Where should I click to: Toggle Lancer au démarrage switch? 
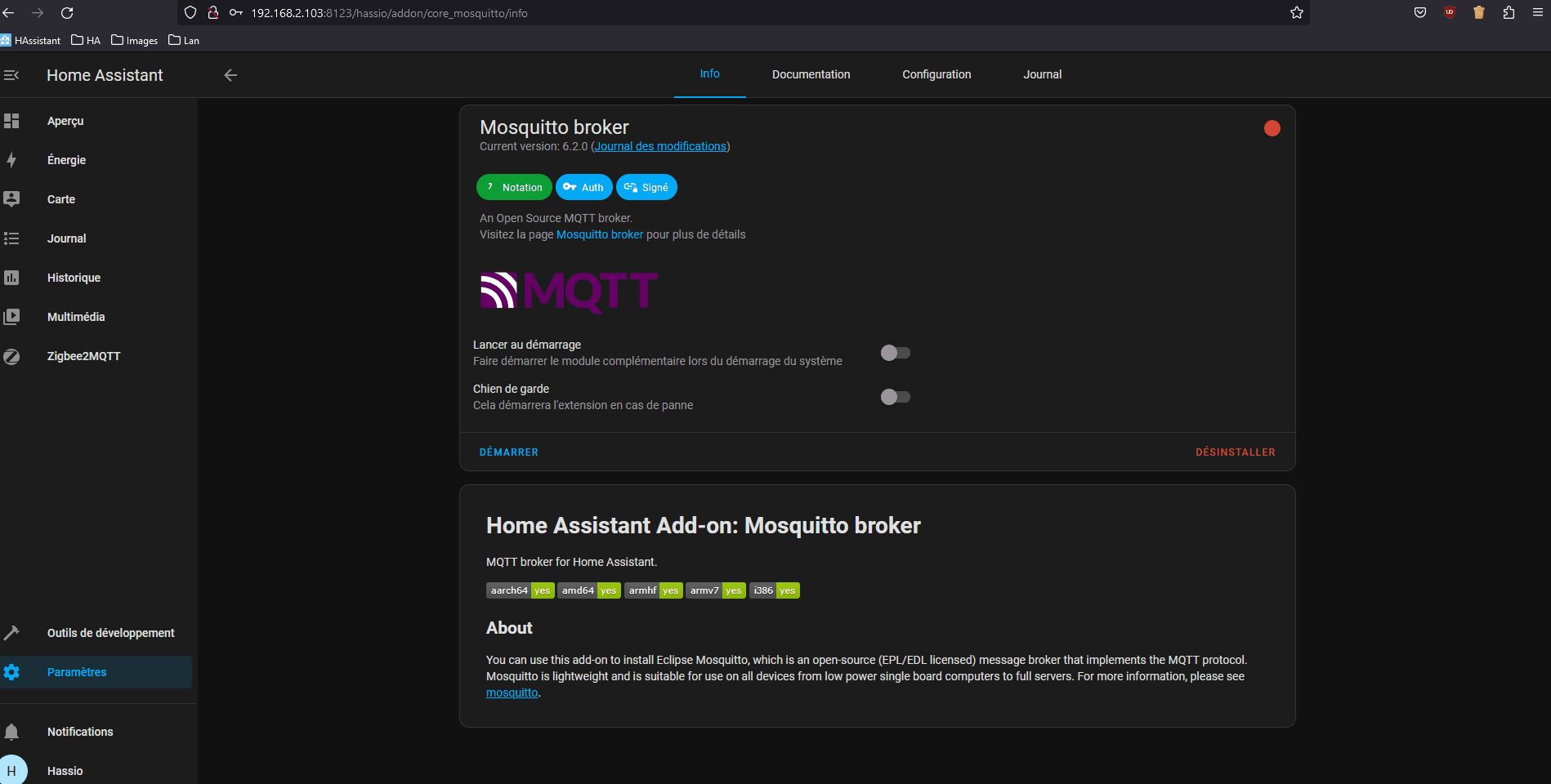tap(895, 353)
